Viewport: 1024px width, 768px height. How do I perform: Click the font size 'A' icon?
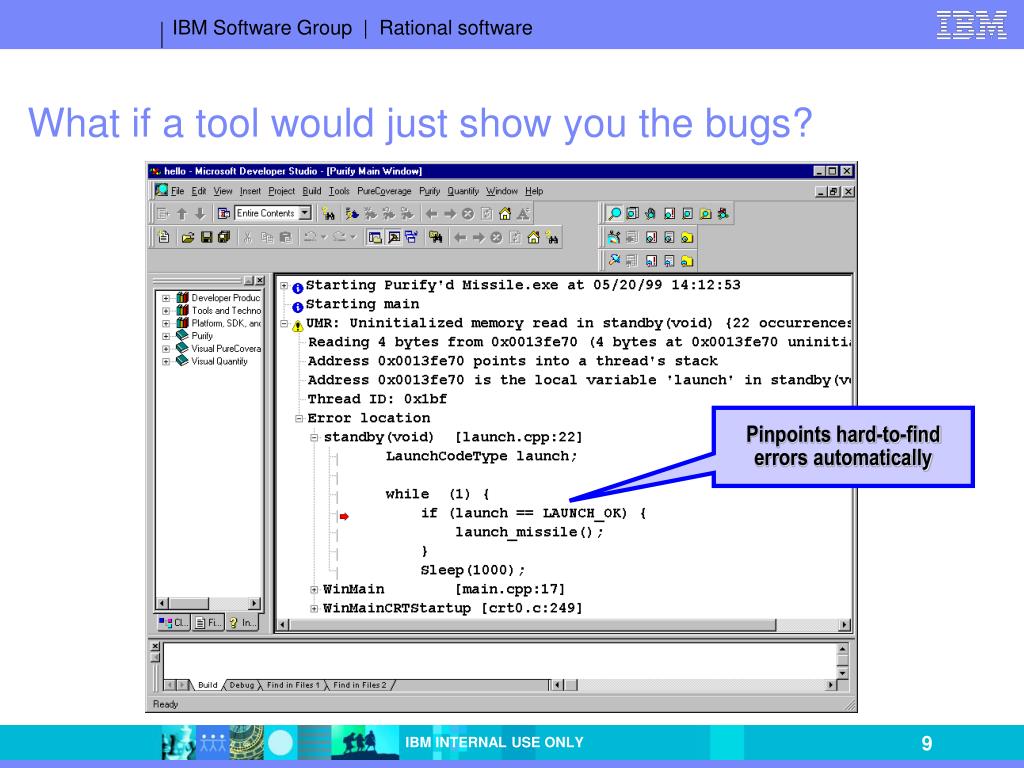pyautogui.click(x=523, y=214)
